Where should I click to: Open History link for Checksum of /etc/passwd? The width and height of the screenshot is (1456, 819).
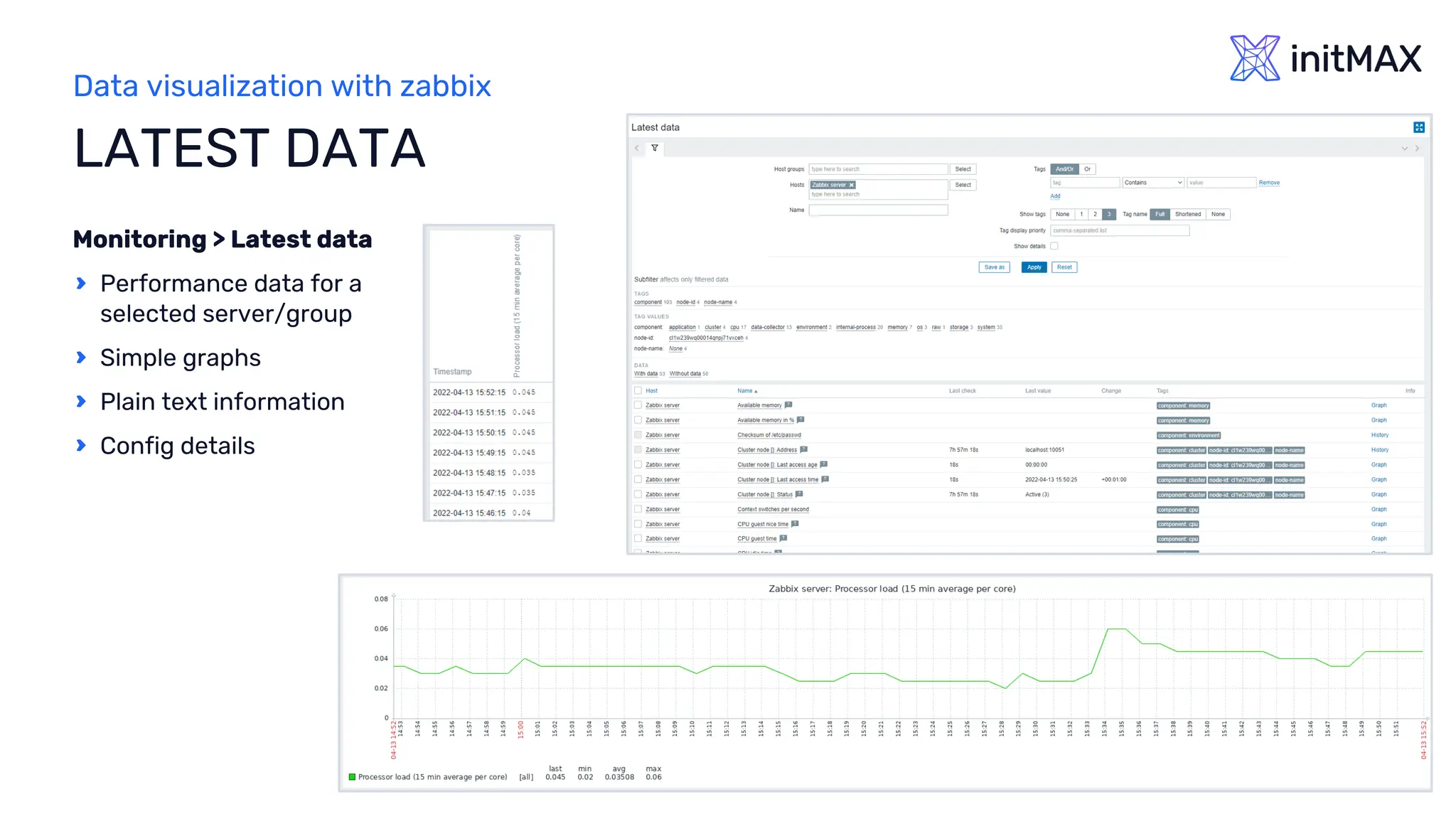[x=1379, y=435]
